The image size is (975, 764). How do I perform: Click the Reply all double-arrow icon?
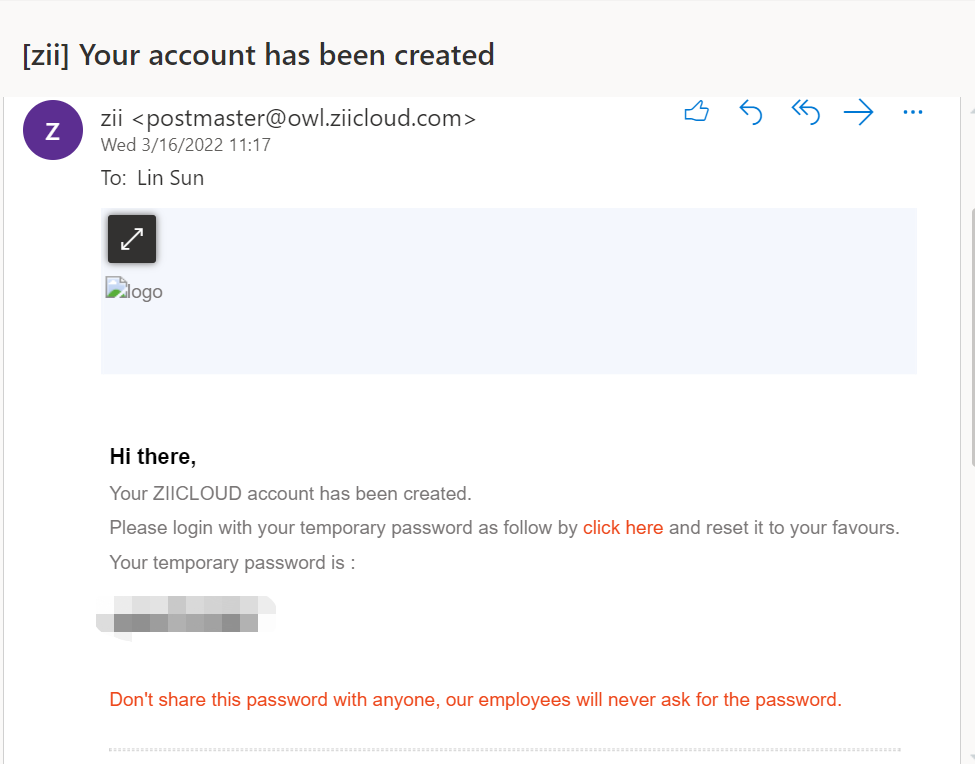pyautogui.click(x=805, y=113)
